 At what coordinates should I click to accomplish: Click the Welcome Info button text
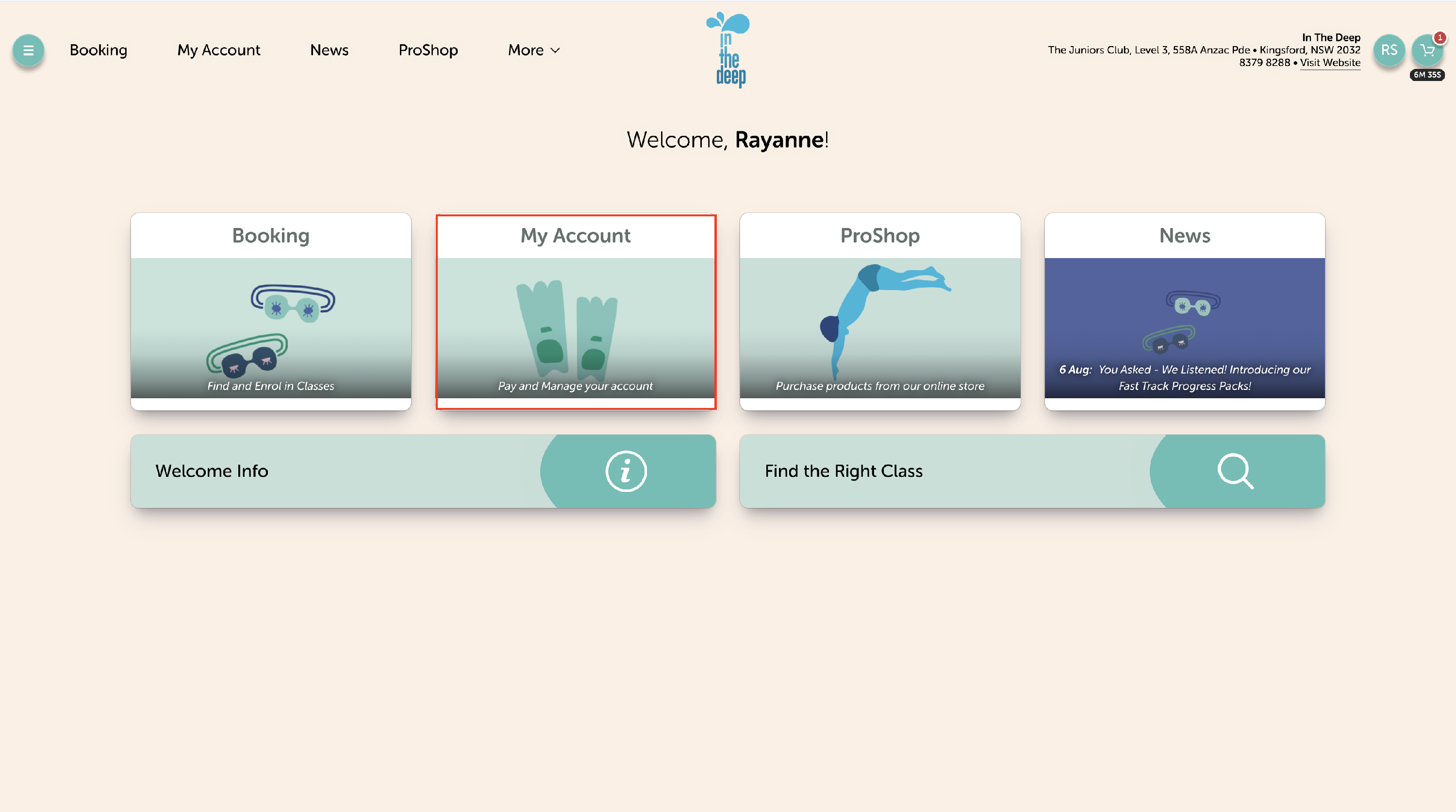pos(212,471)
